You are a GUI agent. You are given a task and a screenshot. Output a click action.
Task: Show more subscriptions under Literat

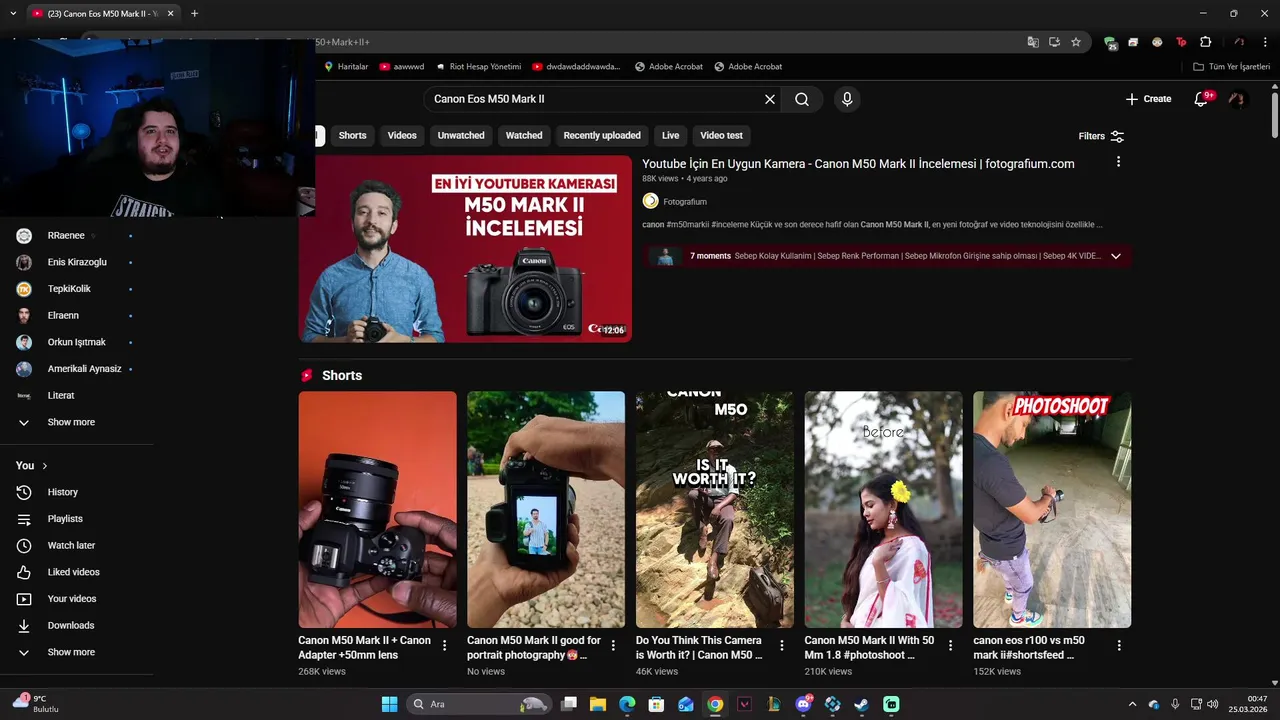click(x=71, y=422)
